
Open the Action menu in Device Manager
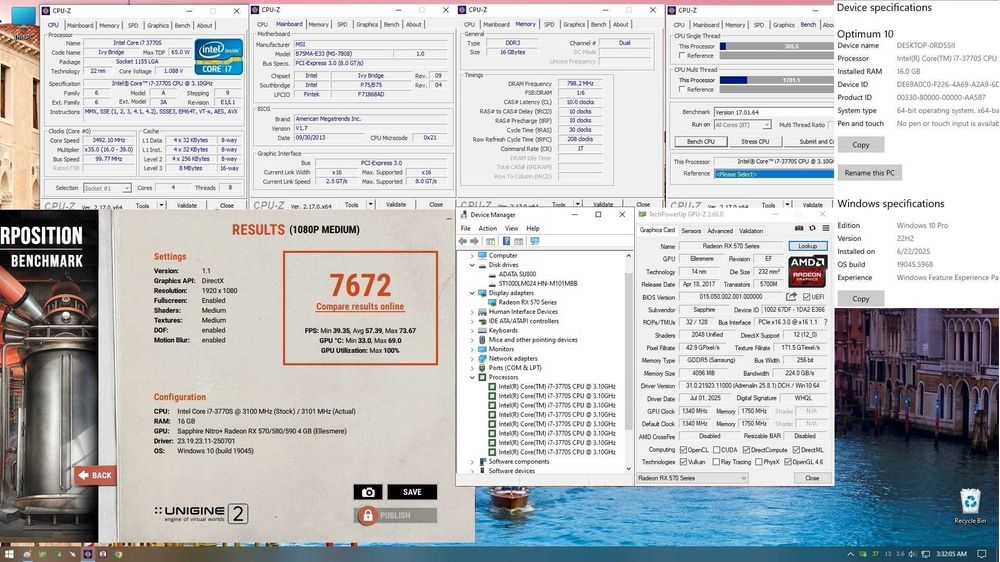coord(487,228)
